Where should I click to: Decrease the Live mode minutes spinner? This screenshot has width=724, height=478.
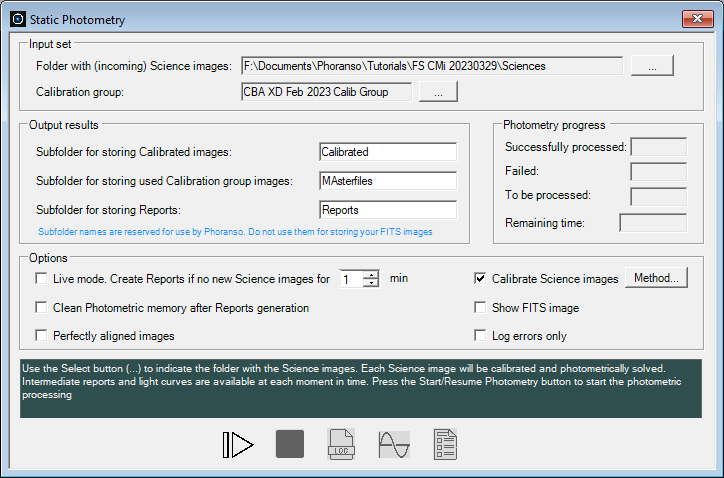coord(371,284)
